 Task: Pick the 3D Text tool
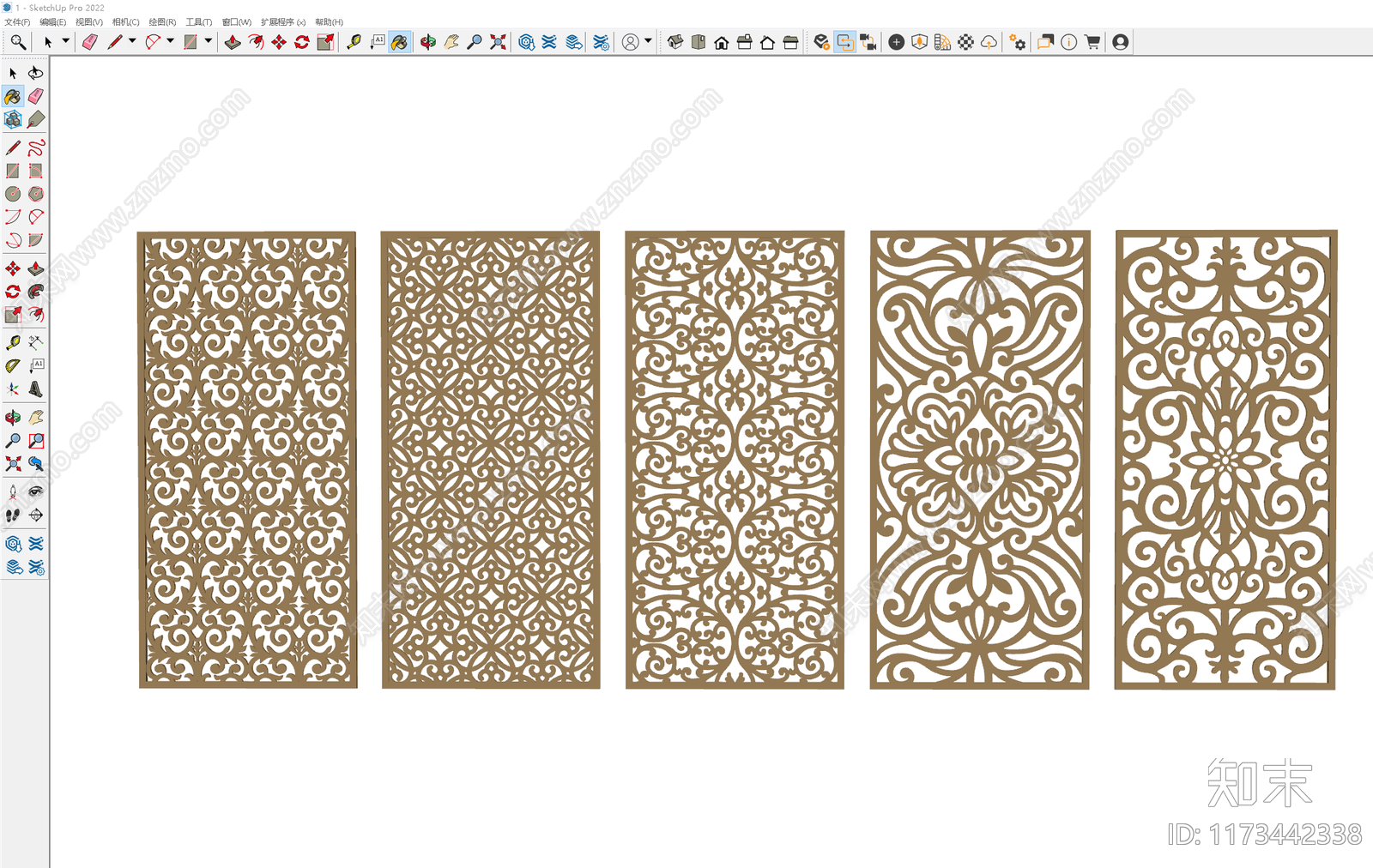coord(35,389)
